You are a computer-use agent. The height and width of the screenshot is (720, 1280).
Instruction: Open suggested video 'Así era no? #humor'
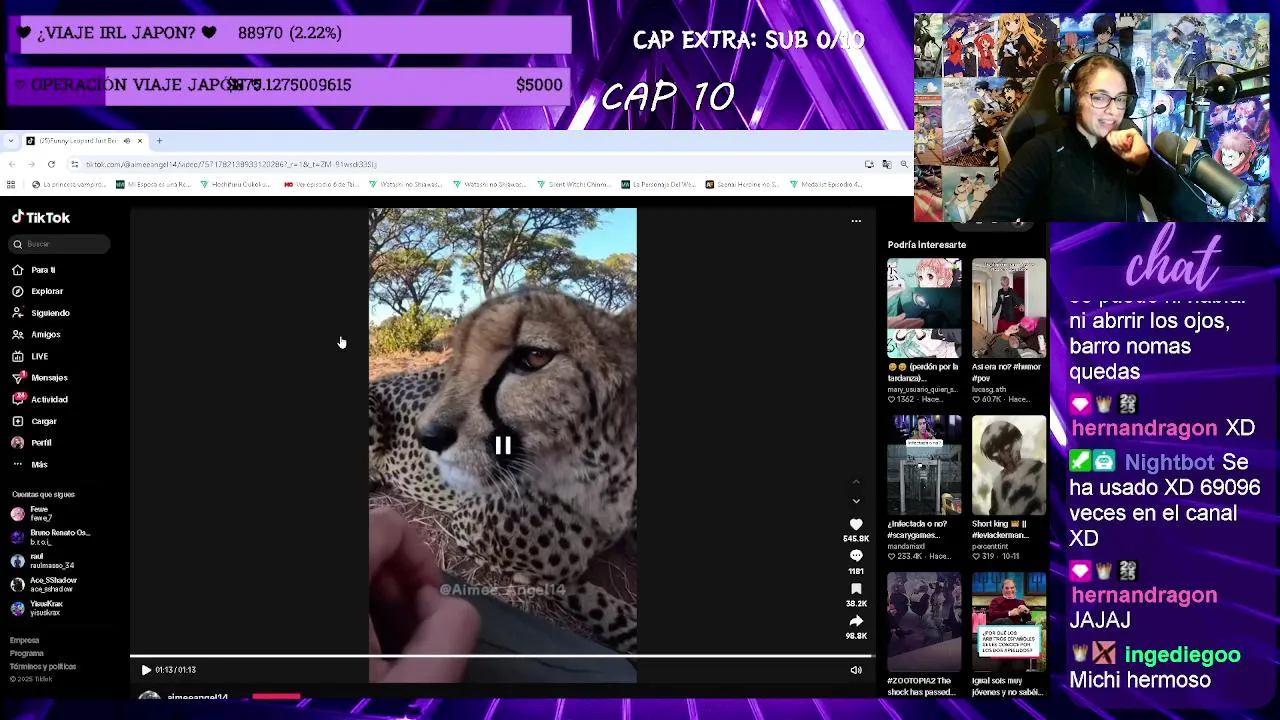[x=1009, y=308]
